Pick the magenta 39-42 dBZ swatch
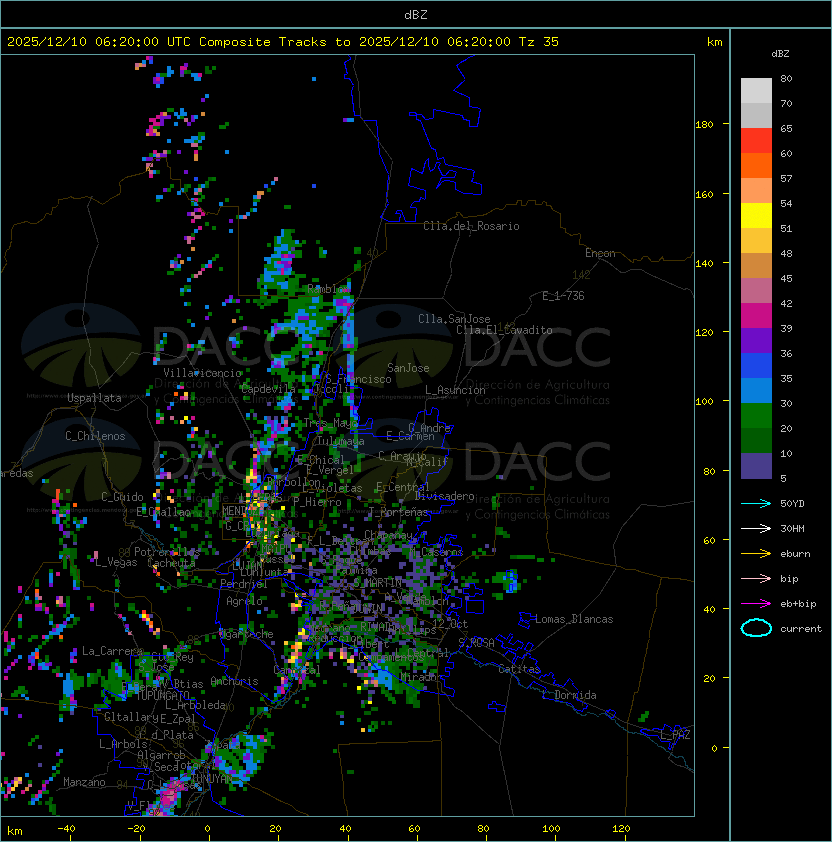This screenshot has width=832, height=842. tap(756, 315)
